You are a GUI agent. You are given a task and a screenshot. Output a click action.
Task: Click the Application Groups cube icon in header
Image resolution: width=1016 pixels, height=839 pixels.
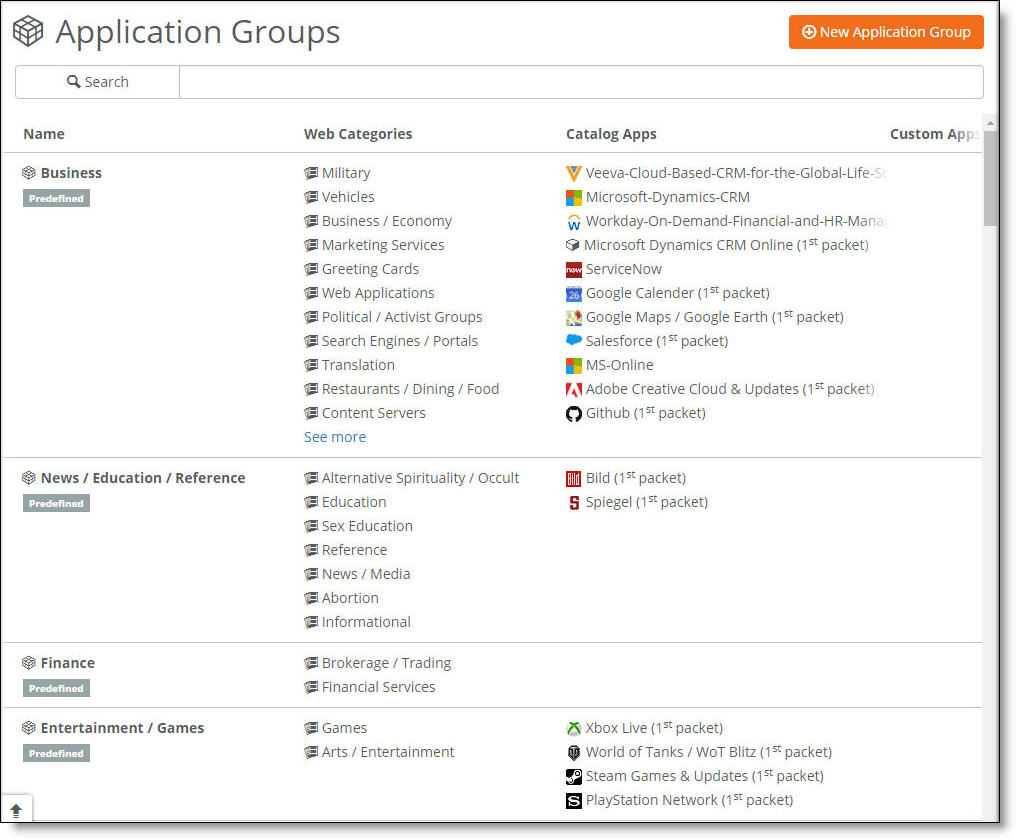(28, 31)
